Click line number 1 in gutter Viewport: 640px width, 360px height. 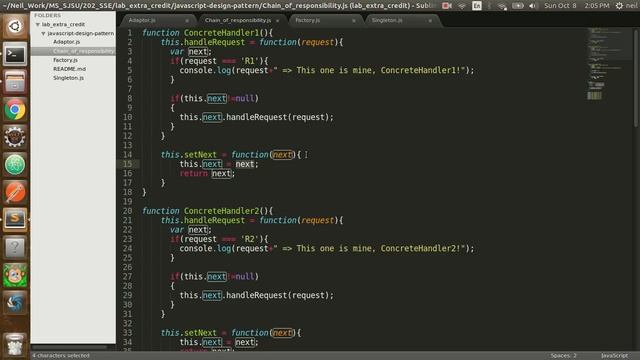tap(130, 33)
